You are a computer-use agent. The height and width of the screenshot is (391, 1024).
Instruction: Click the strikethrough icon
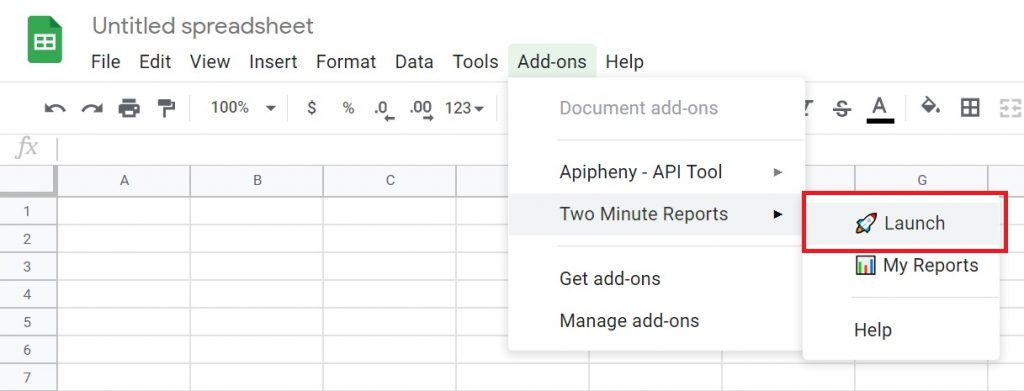click(842, 108)
